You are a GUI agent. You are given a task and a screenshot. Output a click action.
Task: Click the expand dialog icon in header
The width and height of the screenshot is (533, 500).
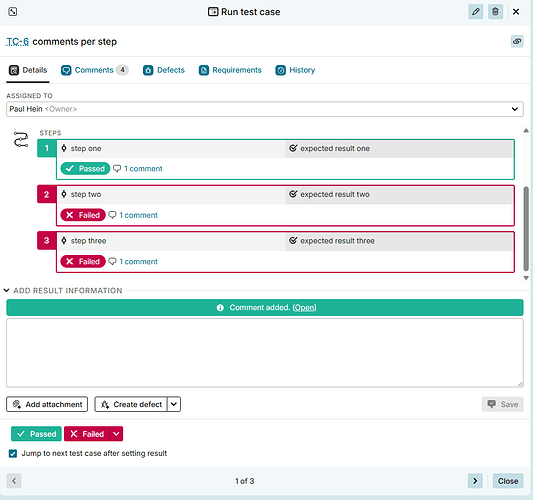[x=13, y=12]
